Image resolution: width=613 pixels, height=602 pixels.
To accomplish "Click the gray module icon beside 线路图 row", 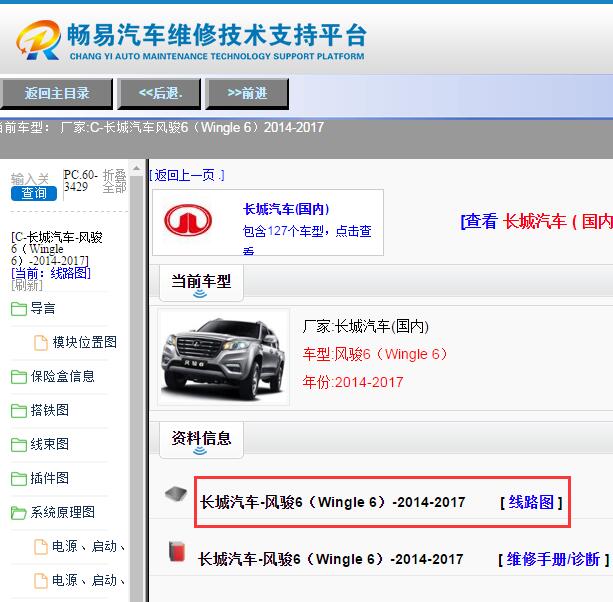I will (x=176, y=493).
